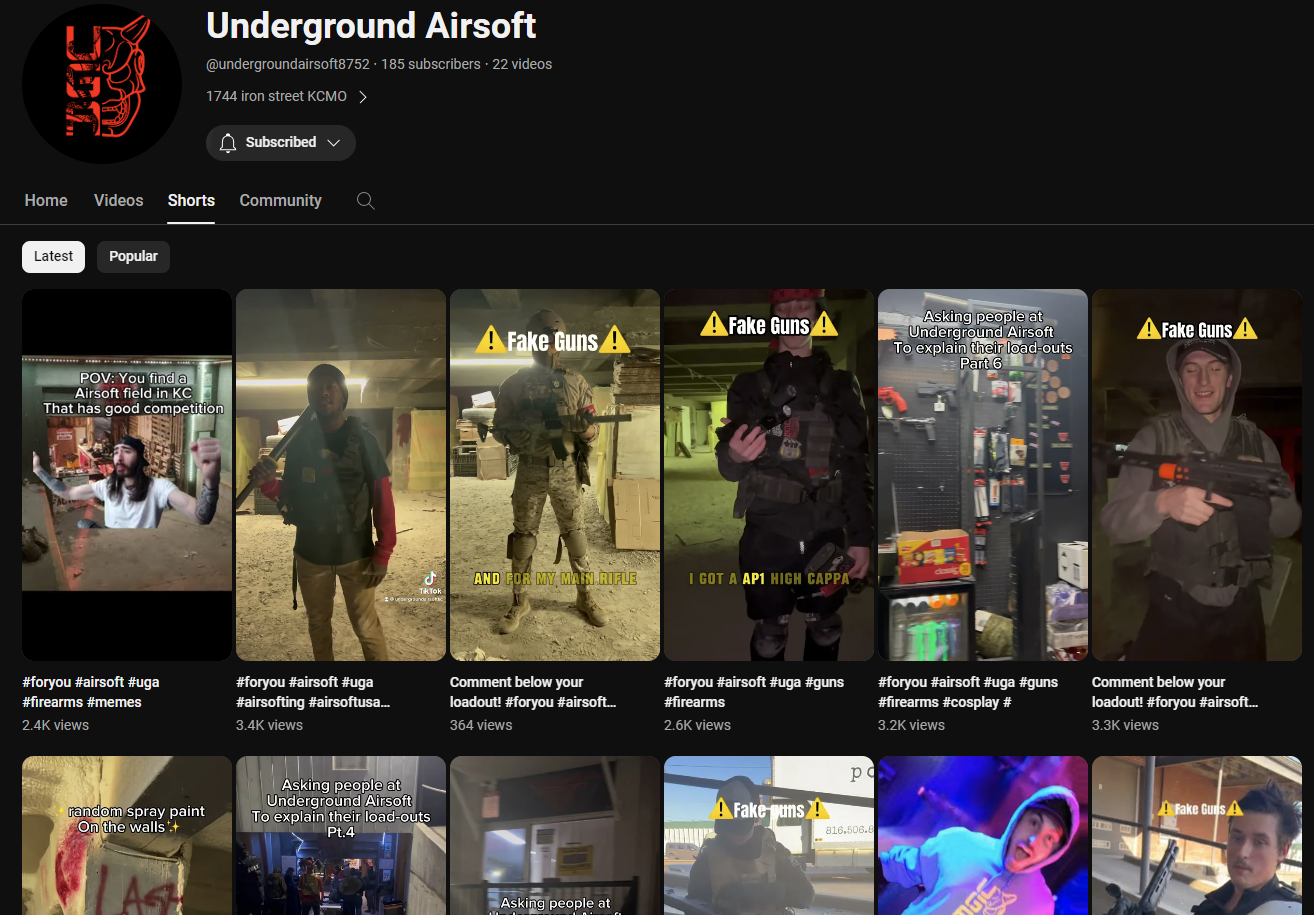Switch to the Home tab
This screenshot has width=1314, height=915.
(46, 201)
